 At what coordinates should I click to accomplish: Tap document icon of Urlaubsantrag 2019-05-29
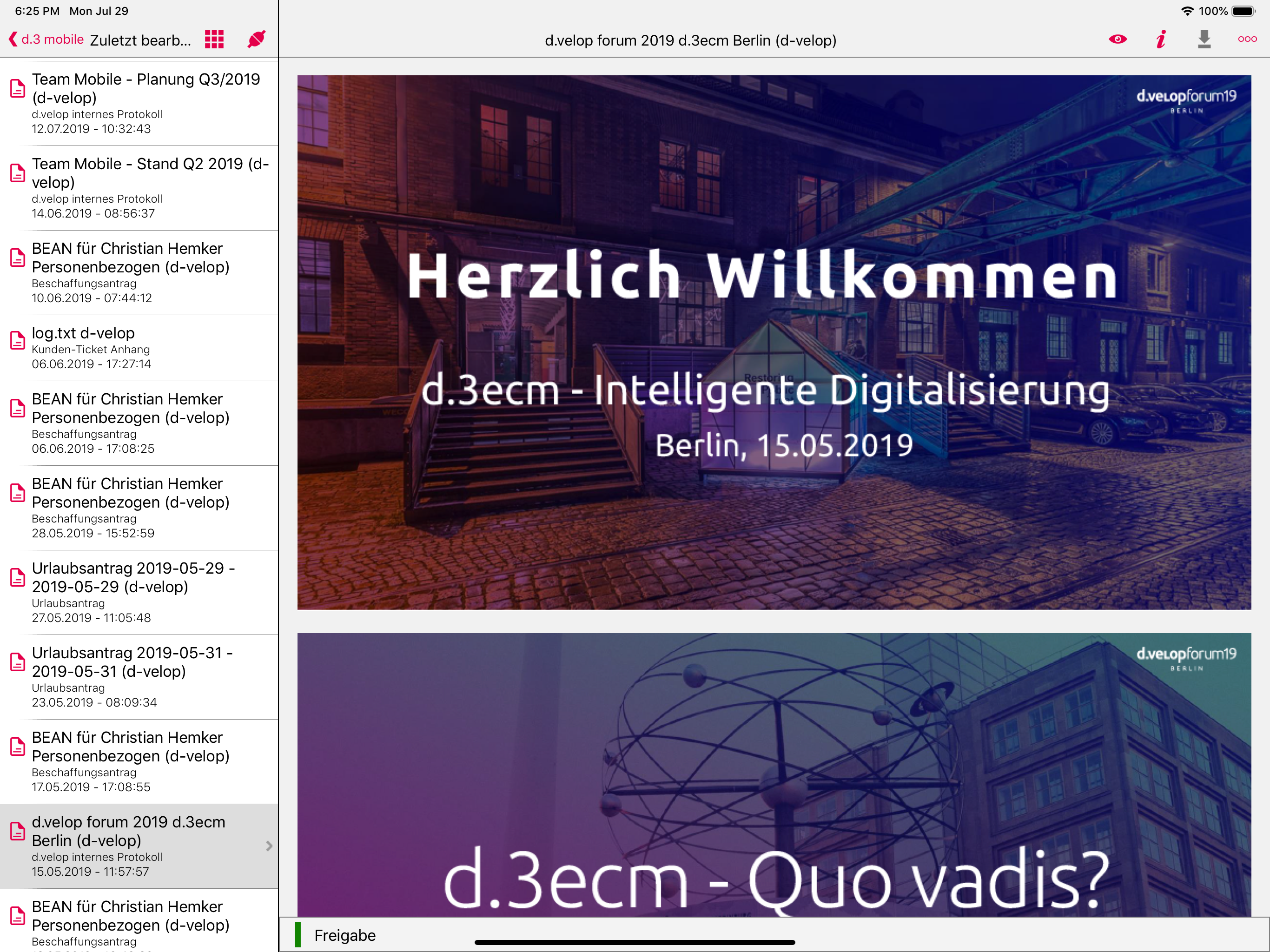coord(18,577)
